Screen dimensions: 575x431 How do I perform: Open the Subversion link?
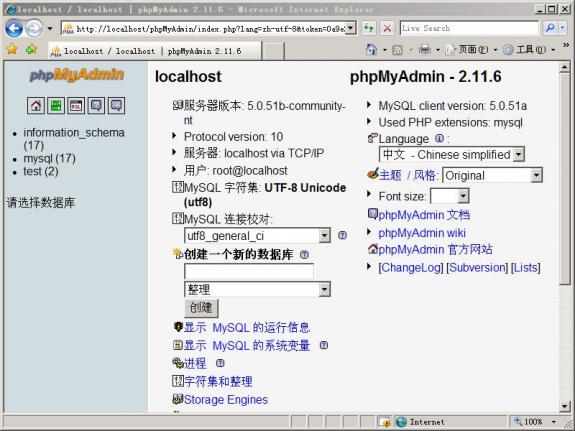[477, 267]
